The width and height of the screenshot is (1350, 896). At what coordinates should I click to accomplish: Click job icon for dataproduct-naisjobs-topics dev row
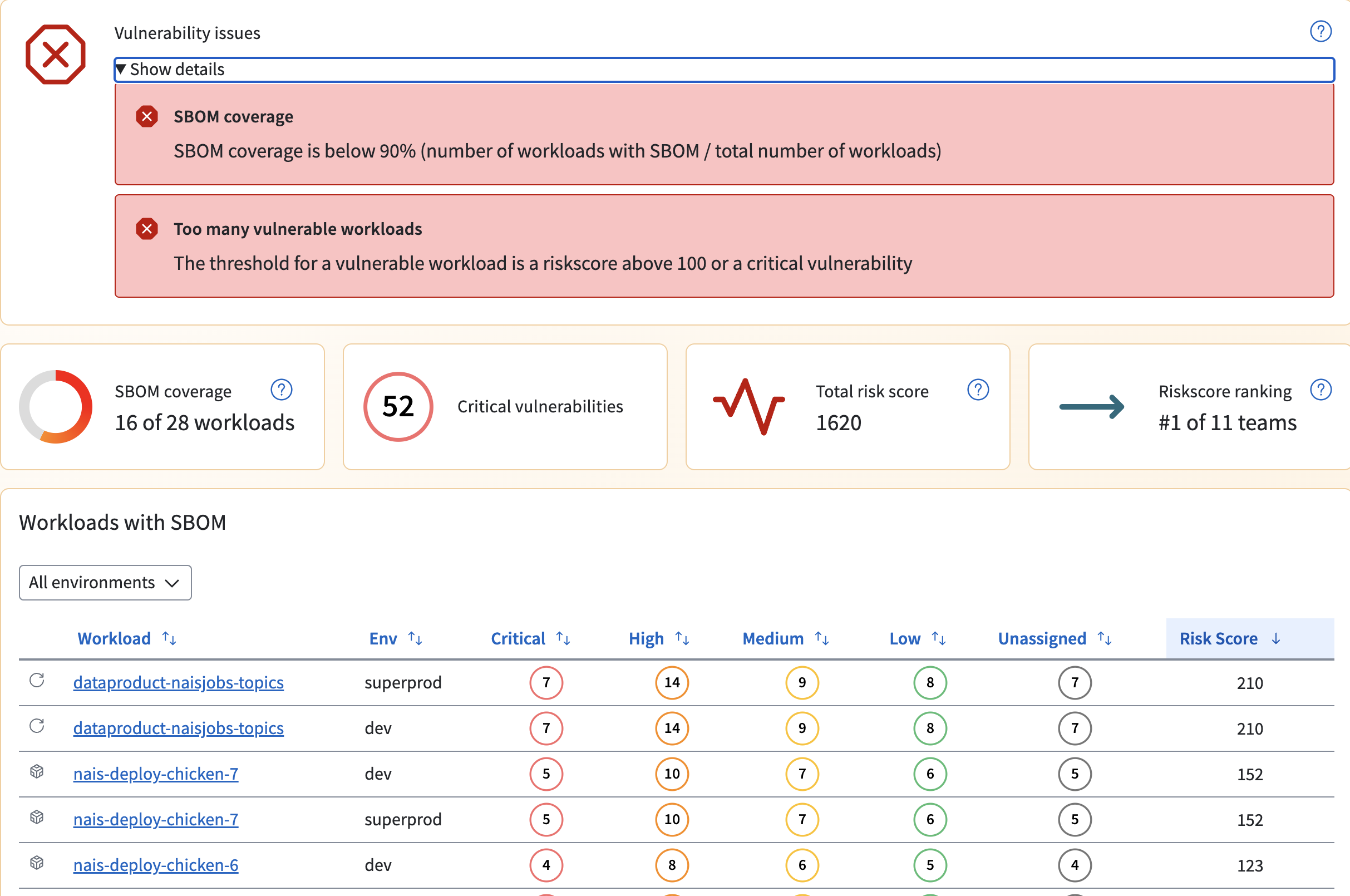click(x=37, y=726)
